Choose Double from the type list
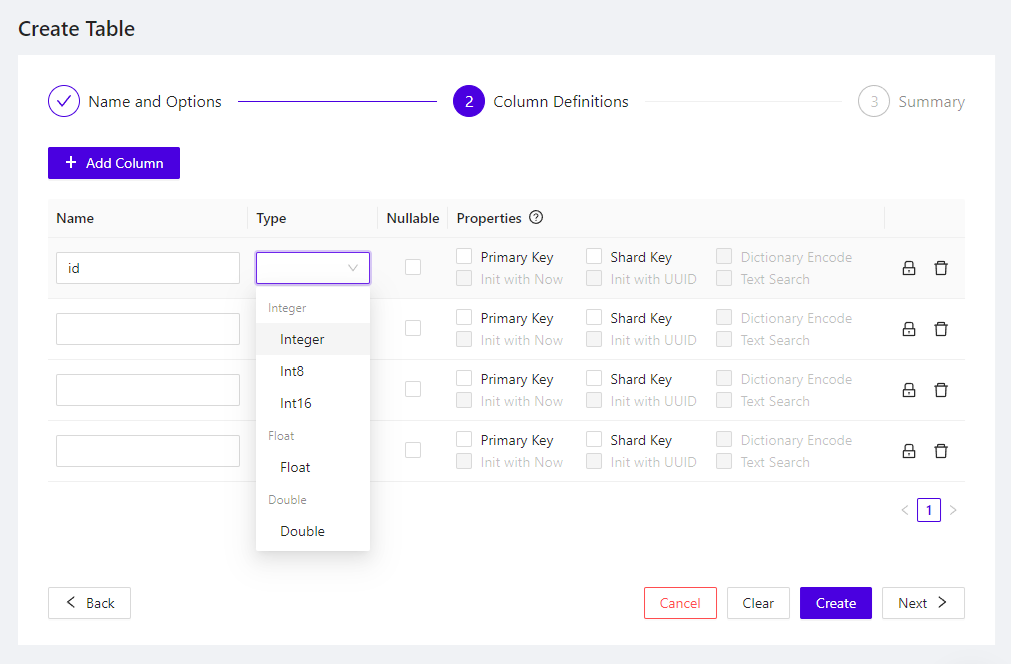Image resolution: width=1011 pixels, height=664 pixels. 302,531
